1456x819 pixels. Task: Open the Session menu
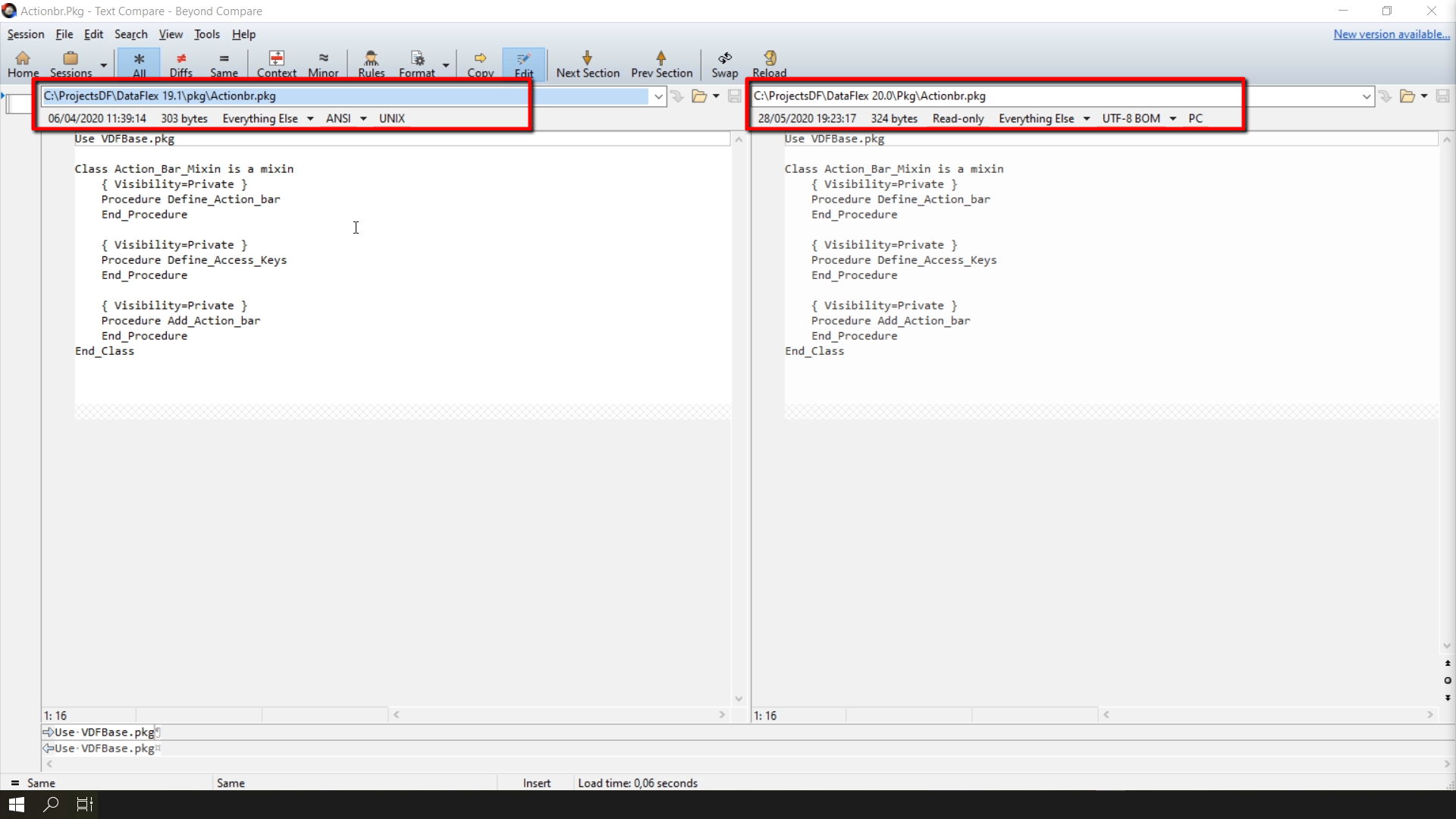(26, 34)
